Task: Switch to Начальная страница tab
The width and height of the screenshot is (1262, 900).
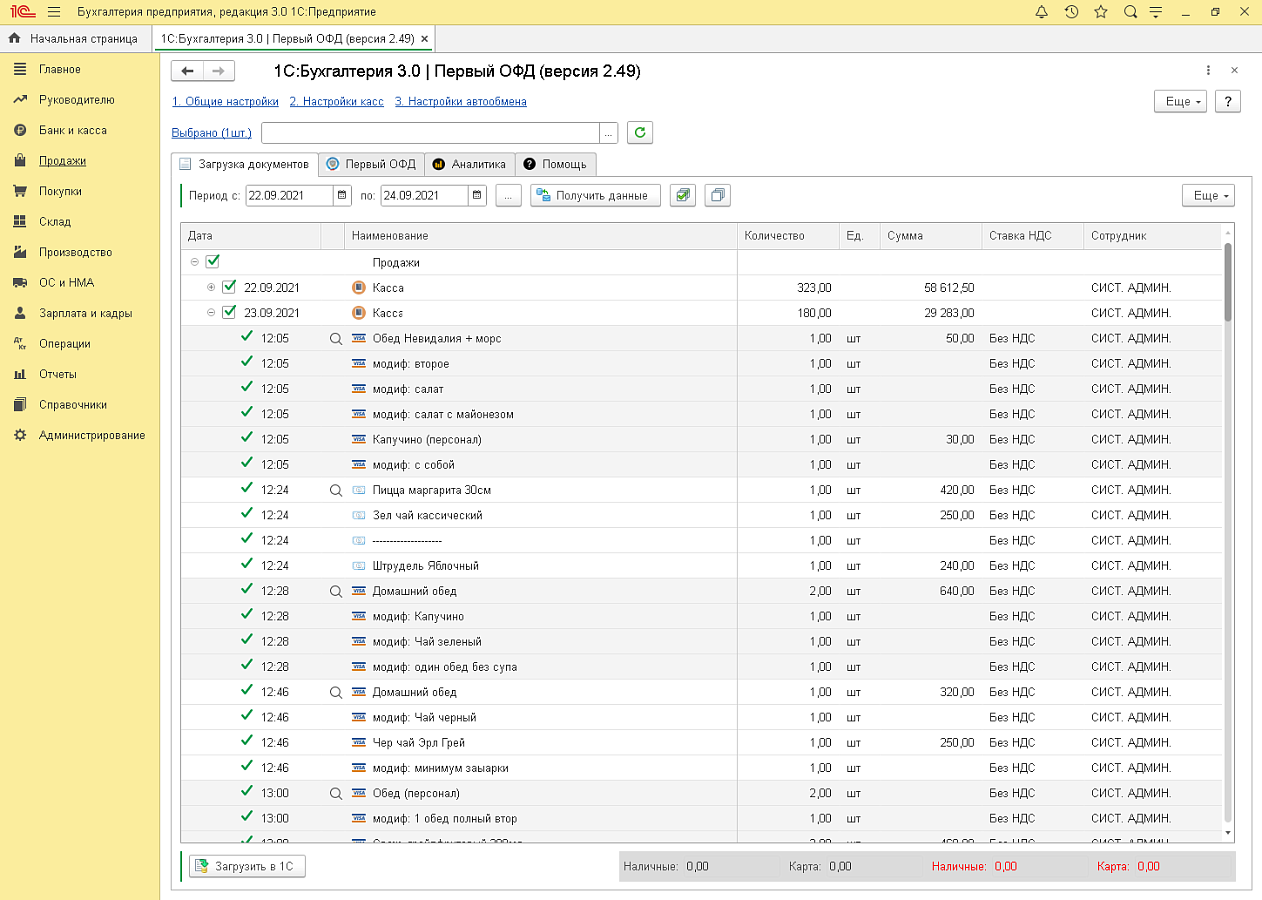Action: click(x=75, y=39)
